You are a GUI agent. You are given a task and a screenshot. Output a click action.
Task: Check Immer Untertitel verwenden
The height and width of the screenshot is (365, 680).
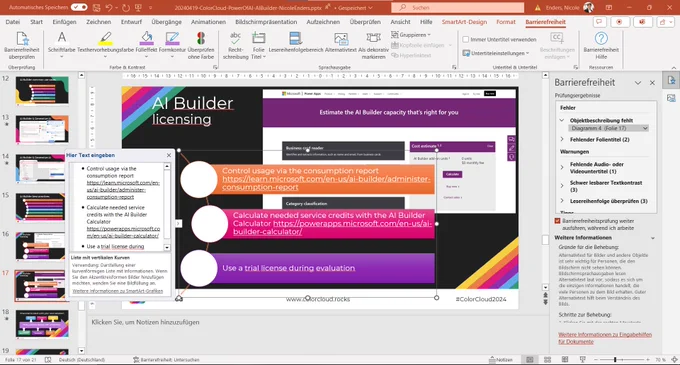click(x=466, y=39)
